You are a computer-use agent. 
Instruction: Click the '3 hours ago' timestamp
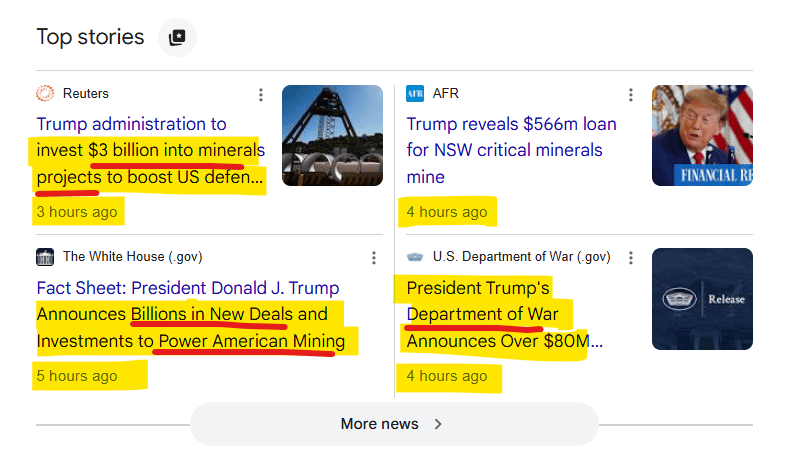click(77, 212)
